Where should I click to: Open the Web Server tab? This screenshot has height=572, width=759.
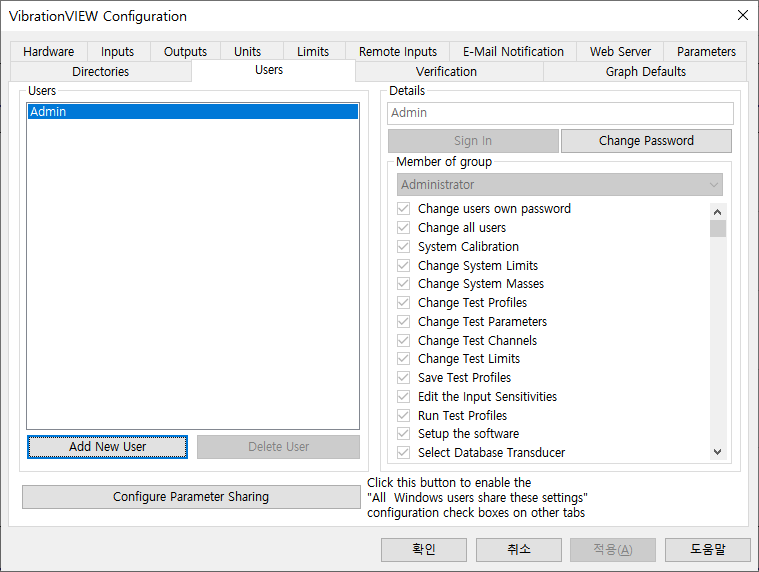point(620,51)
